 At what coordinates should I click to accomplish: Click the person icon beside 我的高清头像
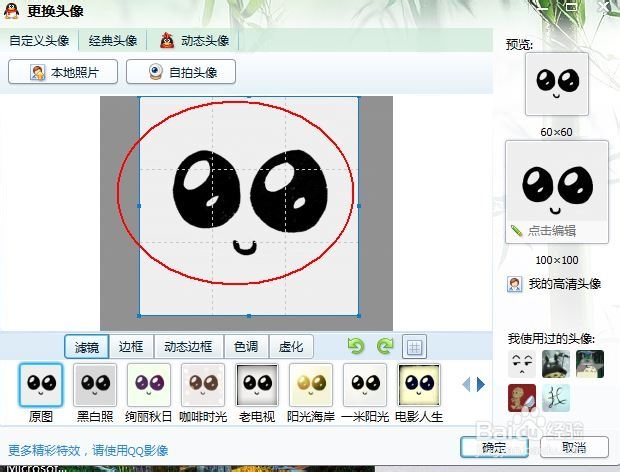click(514, 284)
